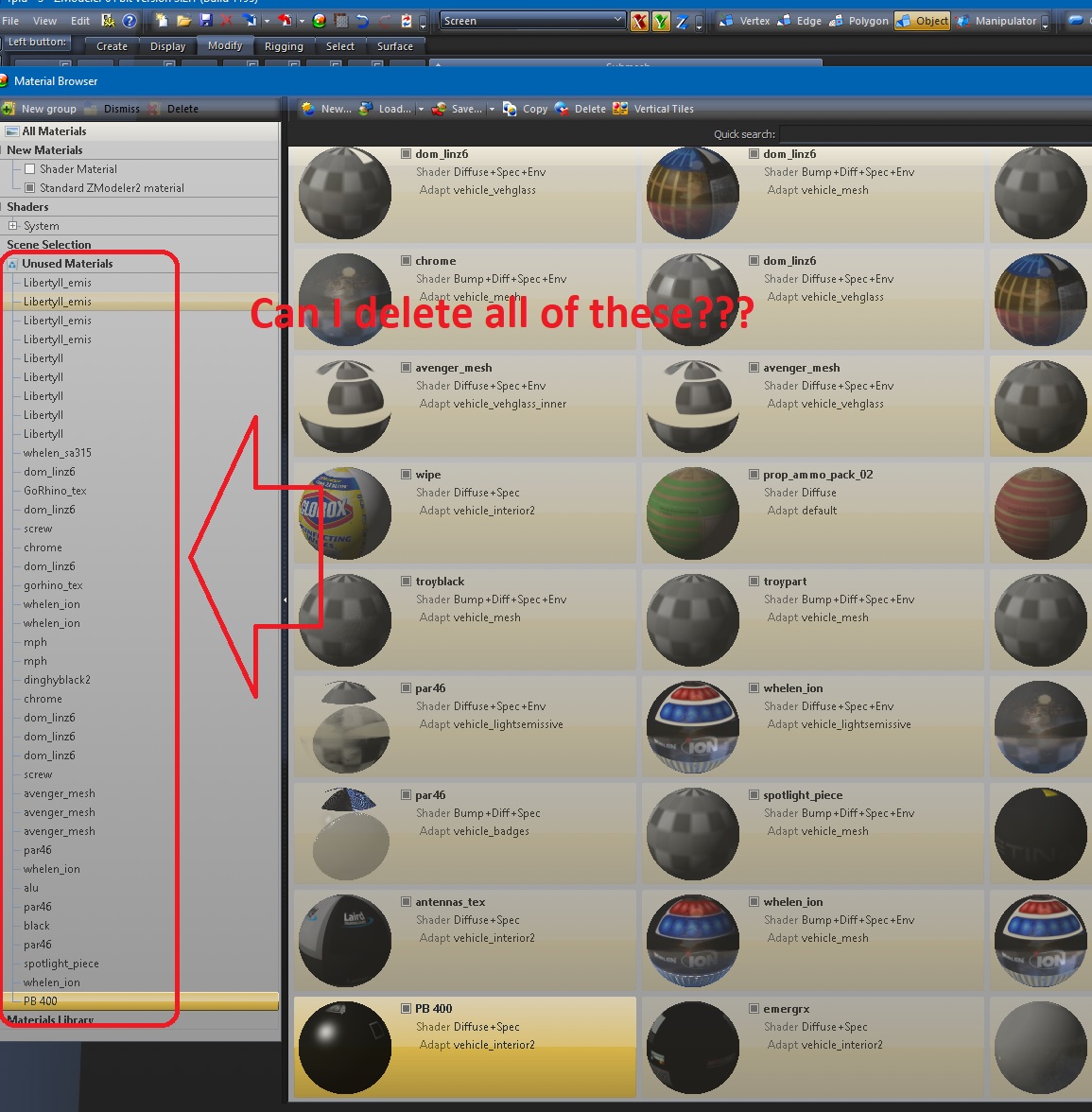This screenshot has width=1092, height=1112.
Task: Open the Screen coordinate system dropdown
Action: point(617,20)
